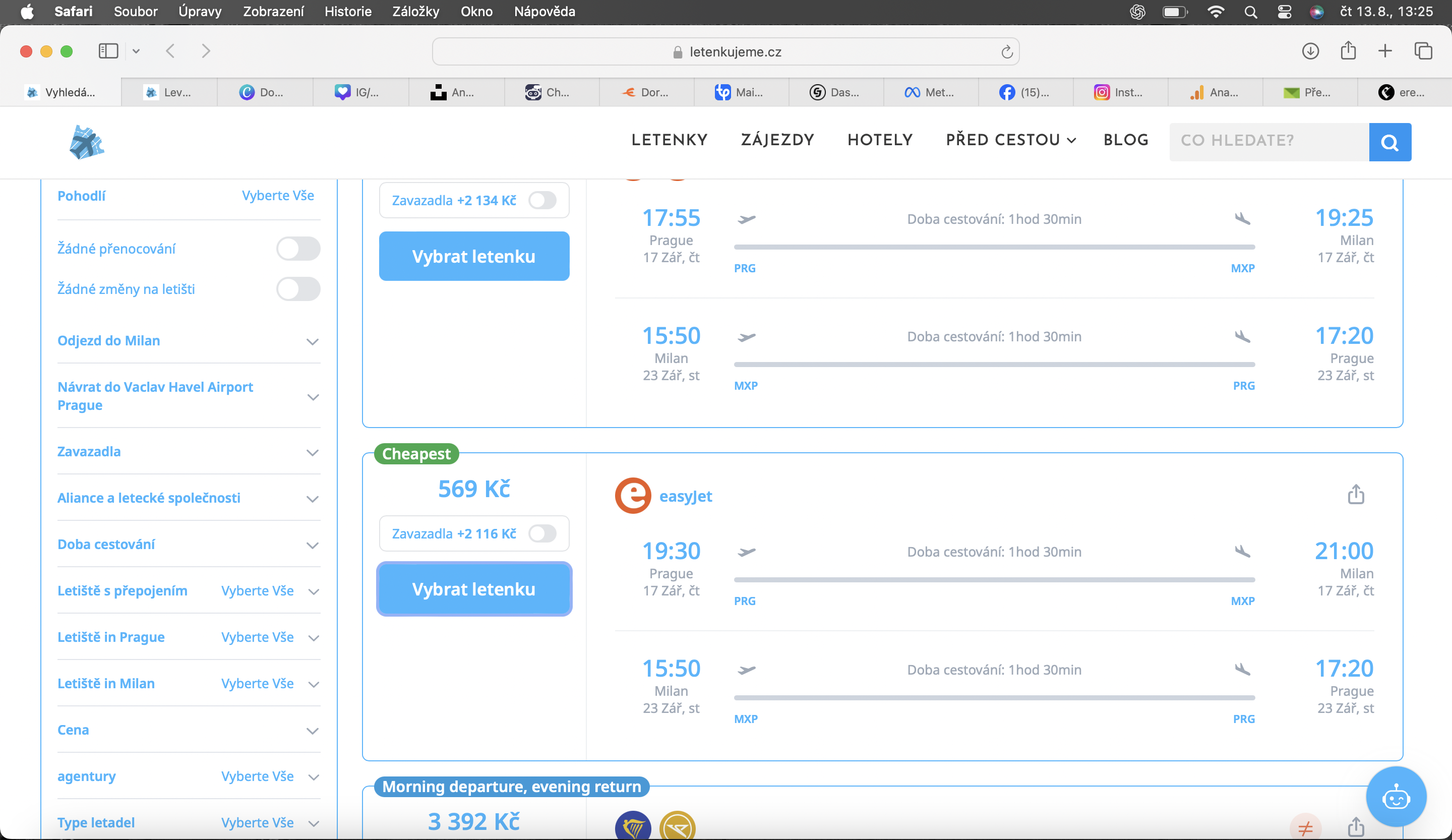
Task: Click the Safari address bar
Action: tap(725, 52)
